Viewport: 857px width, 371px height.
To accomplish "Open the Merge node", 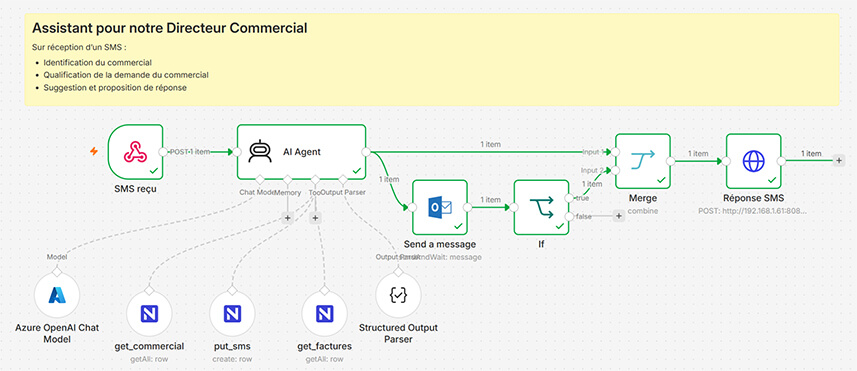I will (x=643, y=161).
